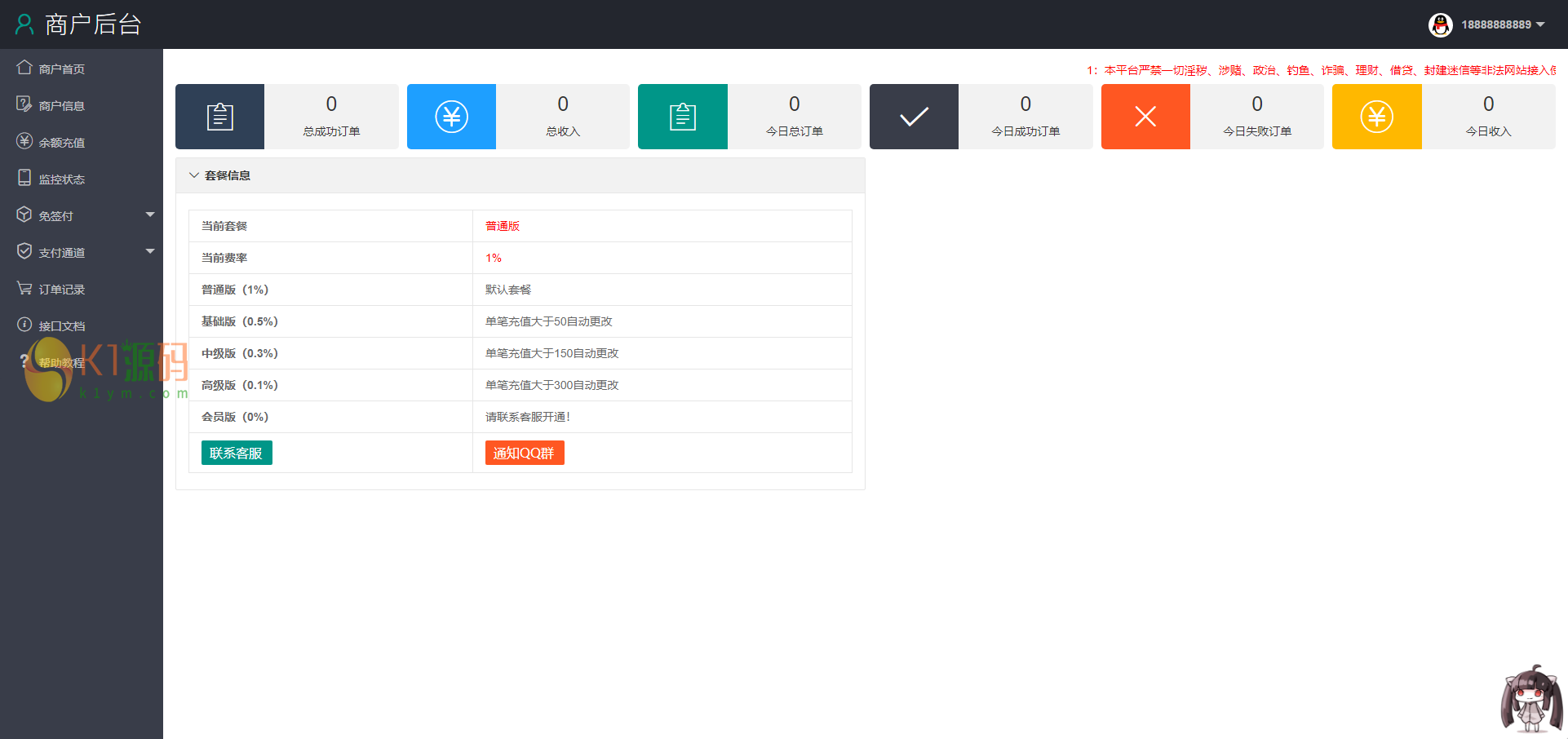Click the green 联系客服 button
Viewport: 1568px width, 739px height.
click(237, 453)
